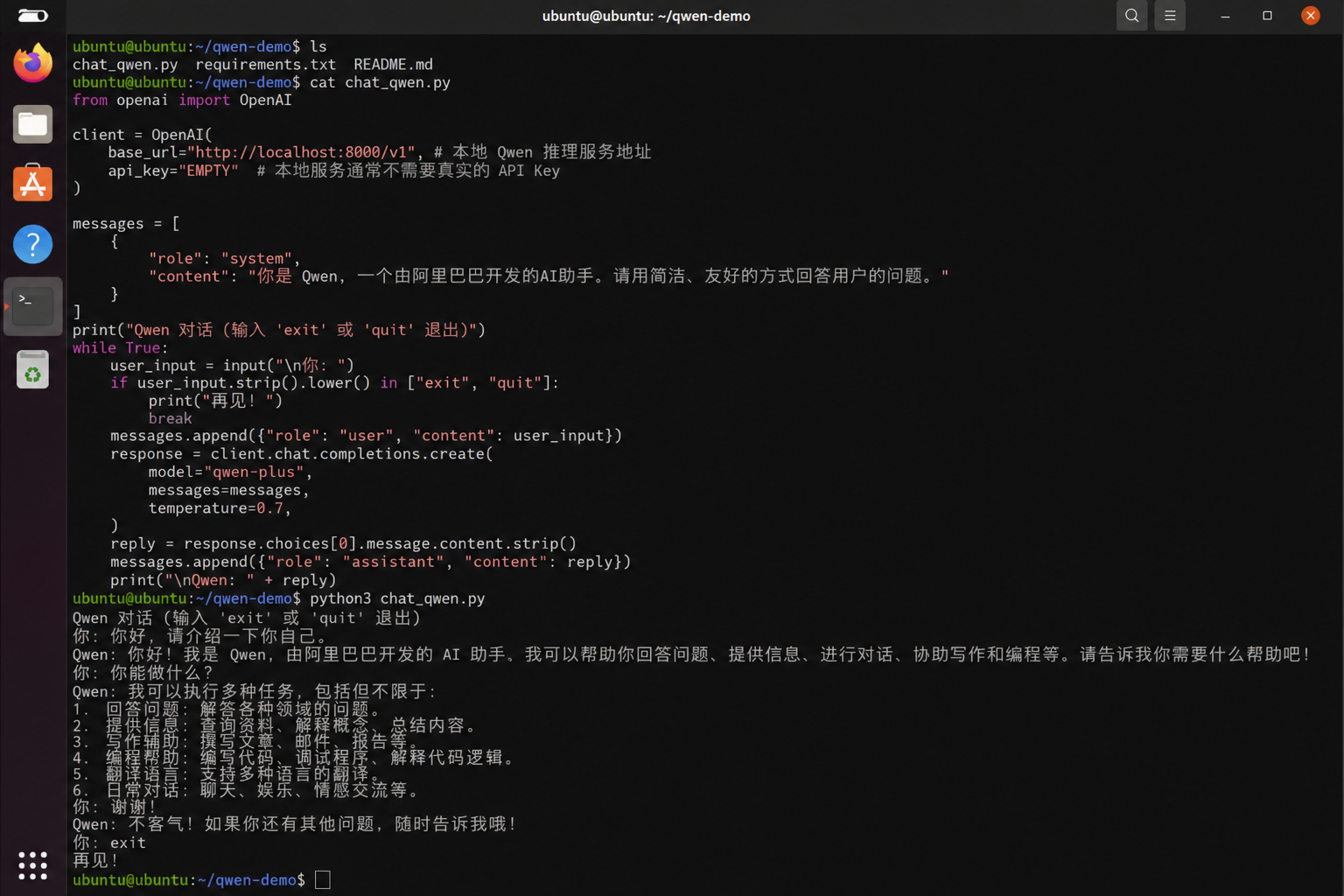The width and height of the screenshot is (1344, 896).
Task: Click the 'python3 chat_qwen.py' command
Action: tap(397, 598)
